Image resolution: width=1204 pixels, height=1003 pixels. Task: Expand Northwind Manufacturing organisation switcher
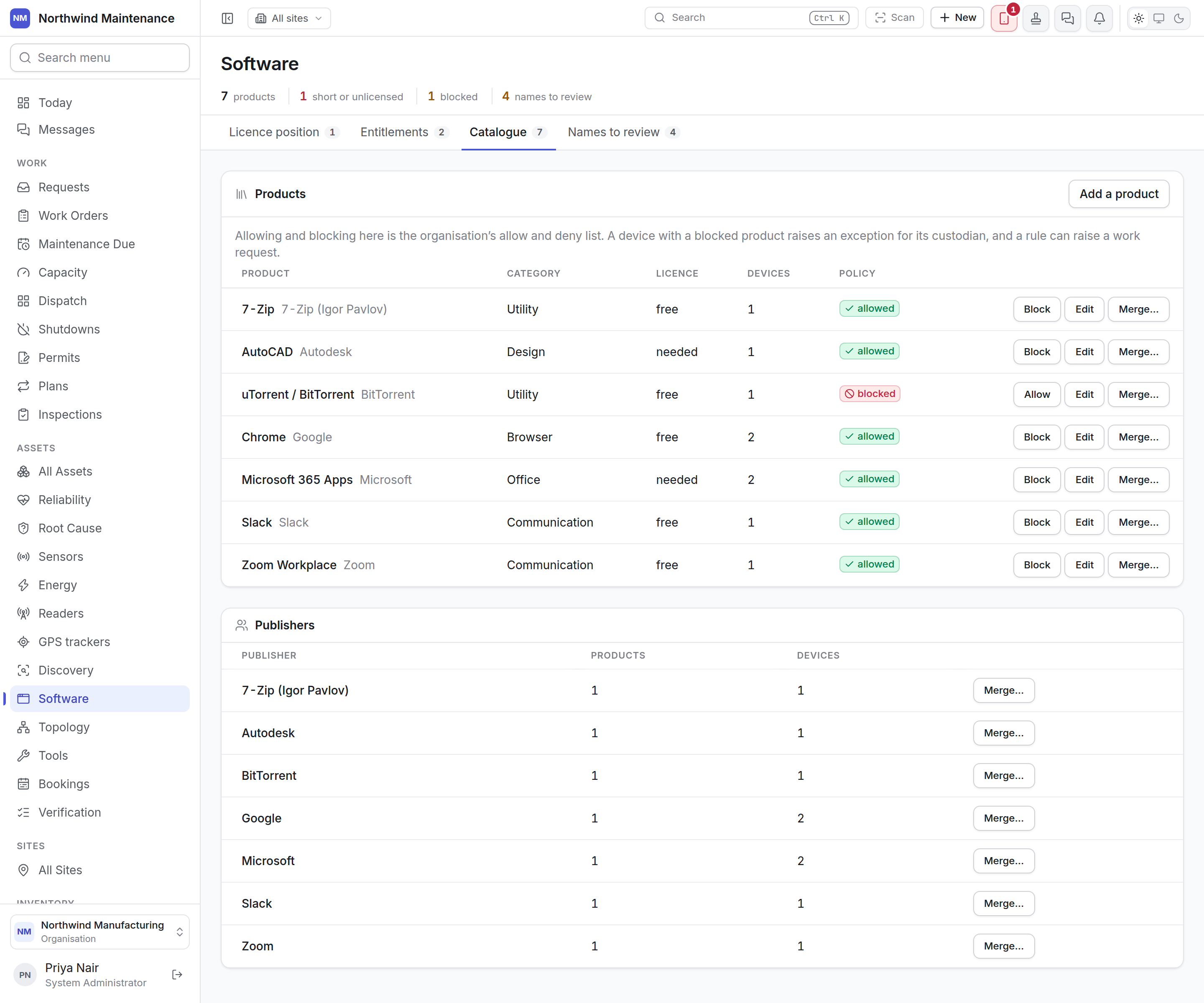(x=100, y=932)
